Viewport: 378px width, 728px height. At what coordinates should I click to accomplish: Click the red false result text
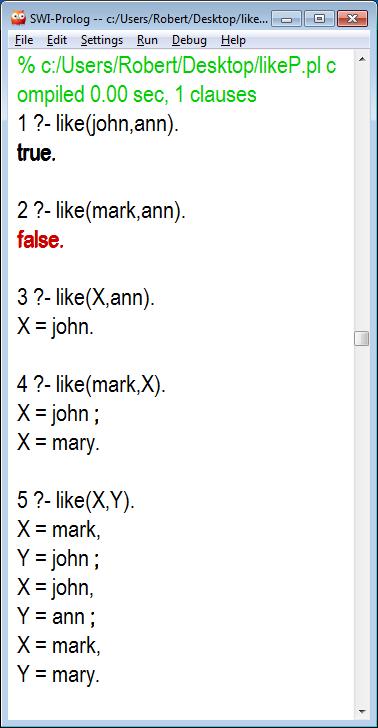[x=40, y=240]
